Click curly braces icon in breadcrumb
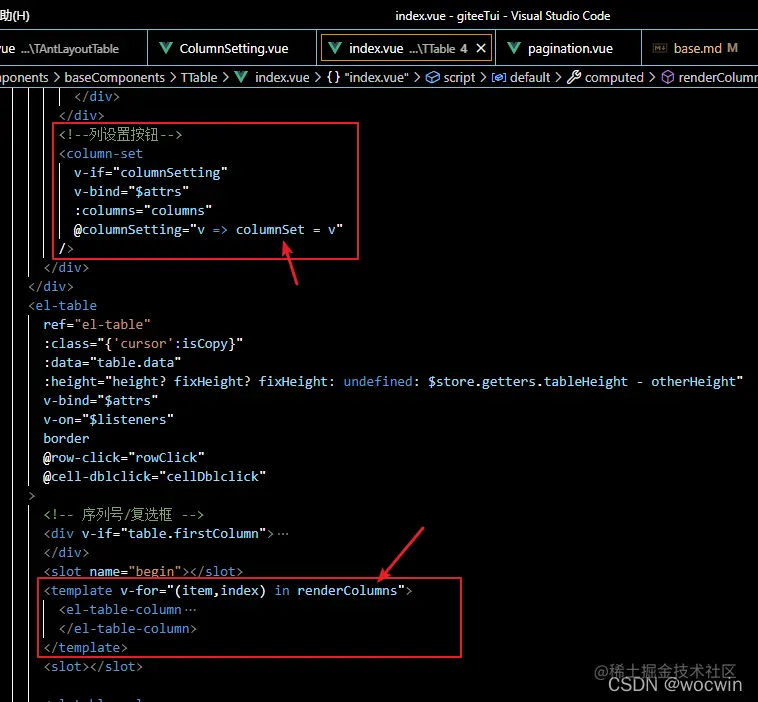This screenshot has height=702, width=758. (x=334, y=77)
